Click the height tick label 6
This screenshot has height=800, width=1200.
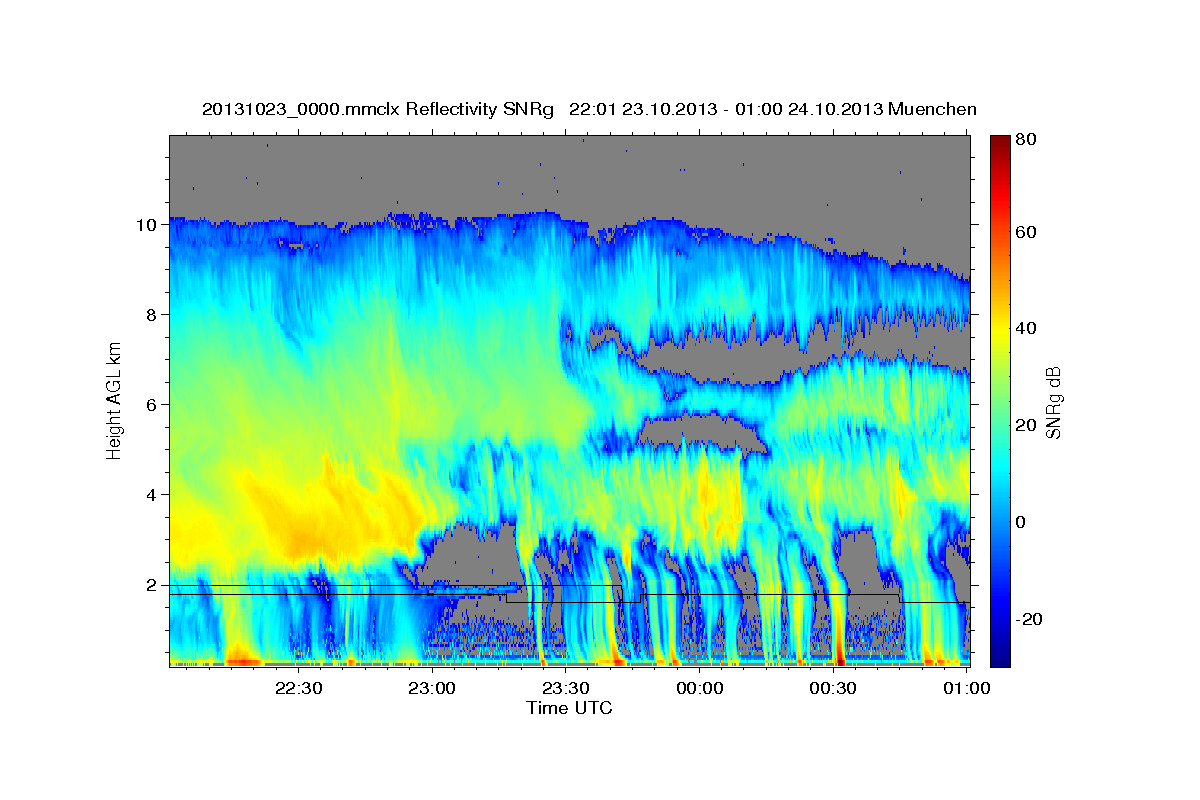click(152, 404)
